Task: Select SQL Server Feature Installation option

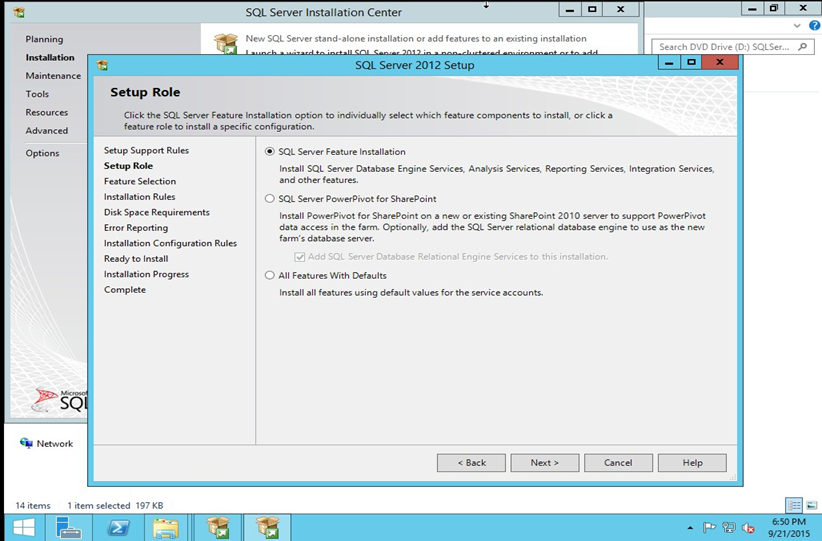Action: pos(270,152)
